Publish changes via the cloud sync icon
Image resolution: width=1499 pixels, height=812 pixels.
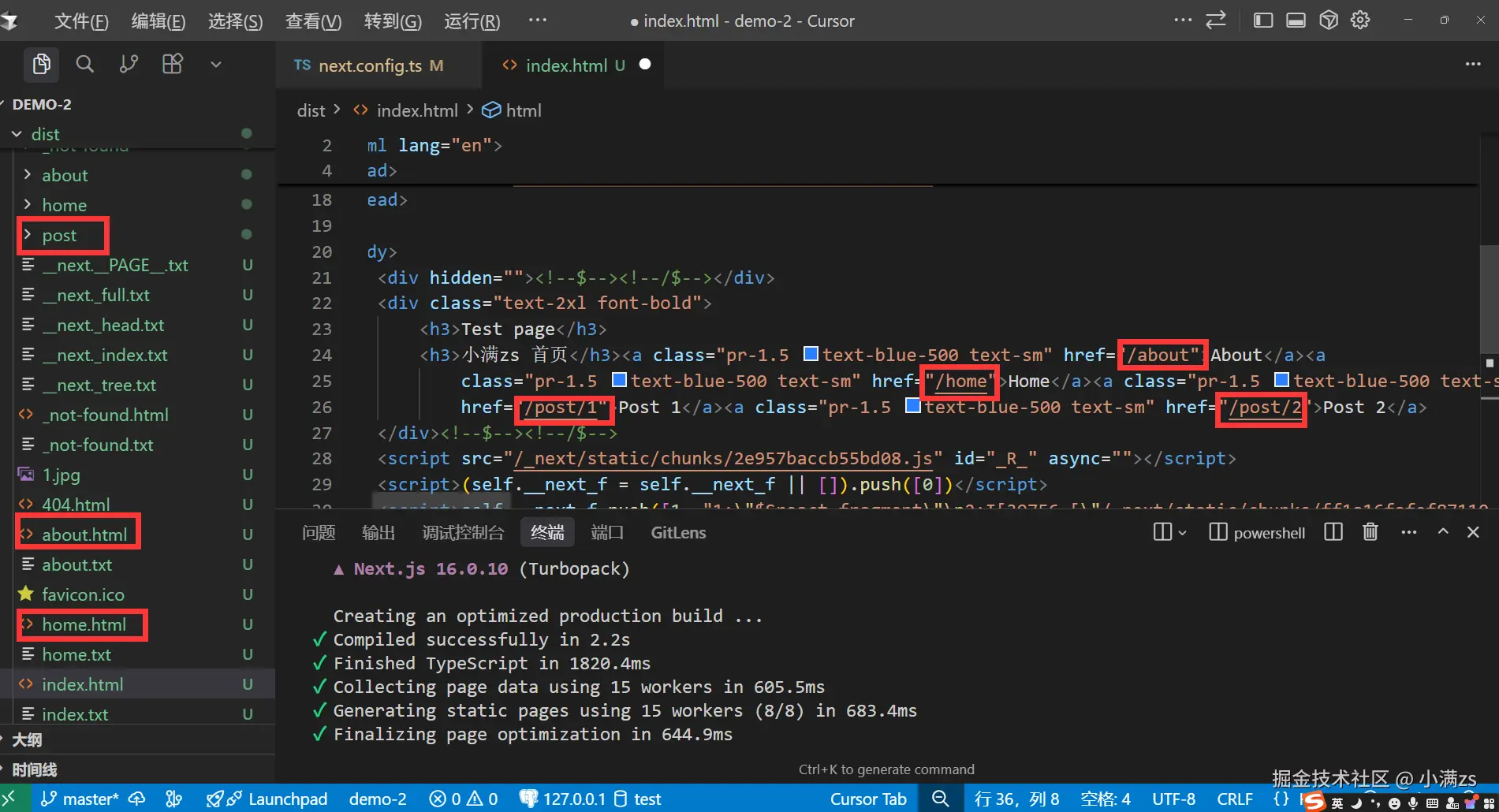(x=137, y=799)
